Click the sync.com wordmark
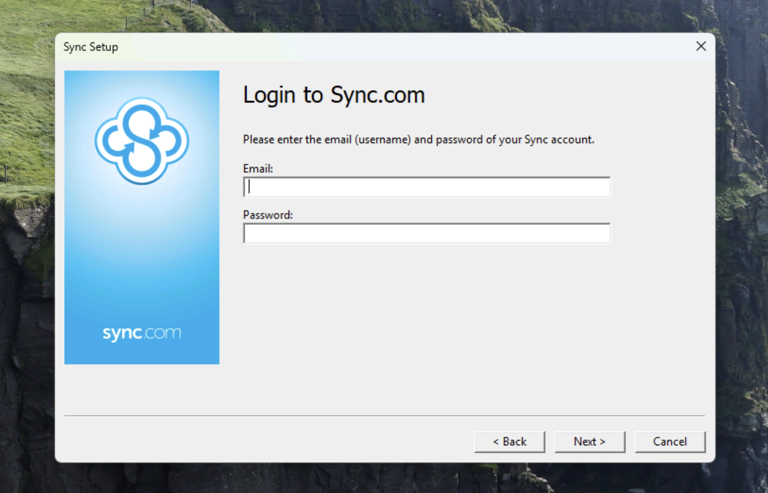Viewport: 768px width, 493px height. (x=142, y=333)
